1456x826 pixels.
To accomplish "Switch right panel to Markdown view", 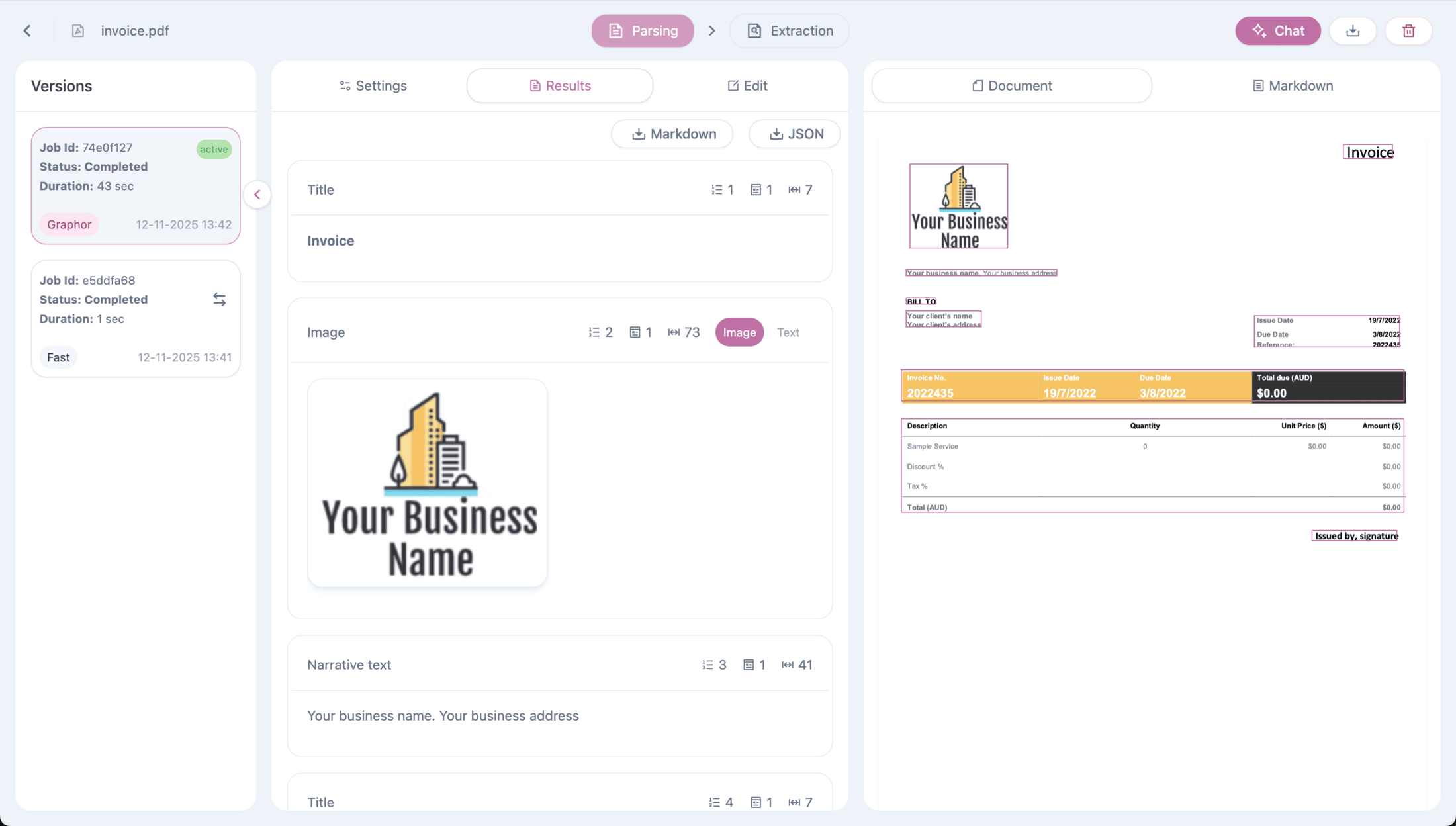I will pyautogui.click(x=1292, y=85).
